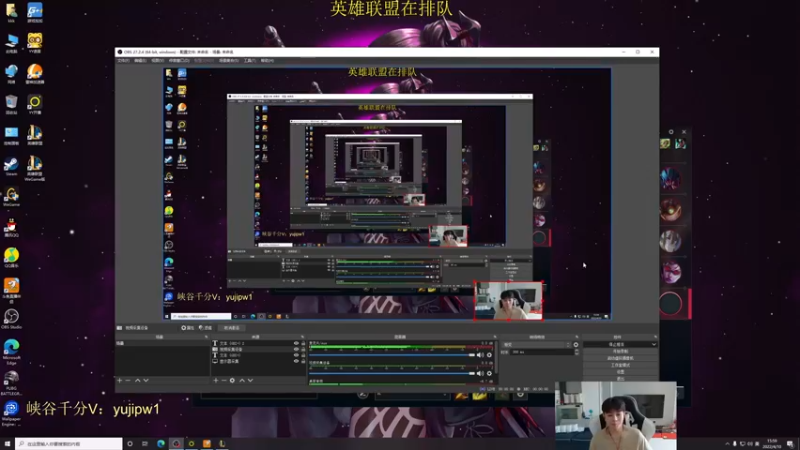Pop out the Scenes dock panel
Viewport: 800px width, 450px height.
pos(206,337)
